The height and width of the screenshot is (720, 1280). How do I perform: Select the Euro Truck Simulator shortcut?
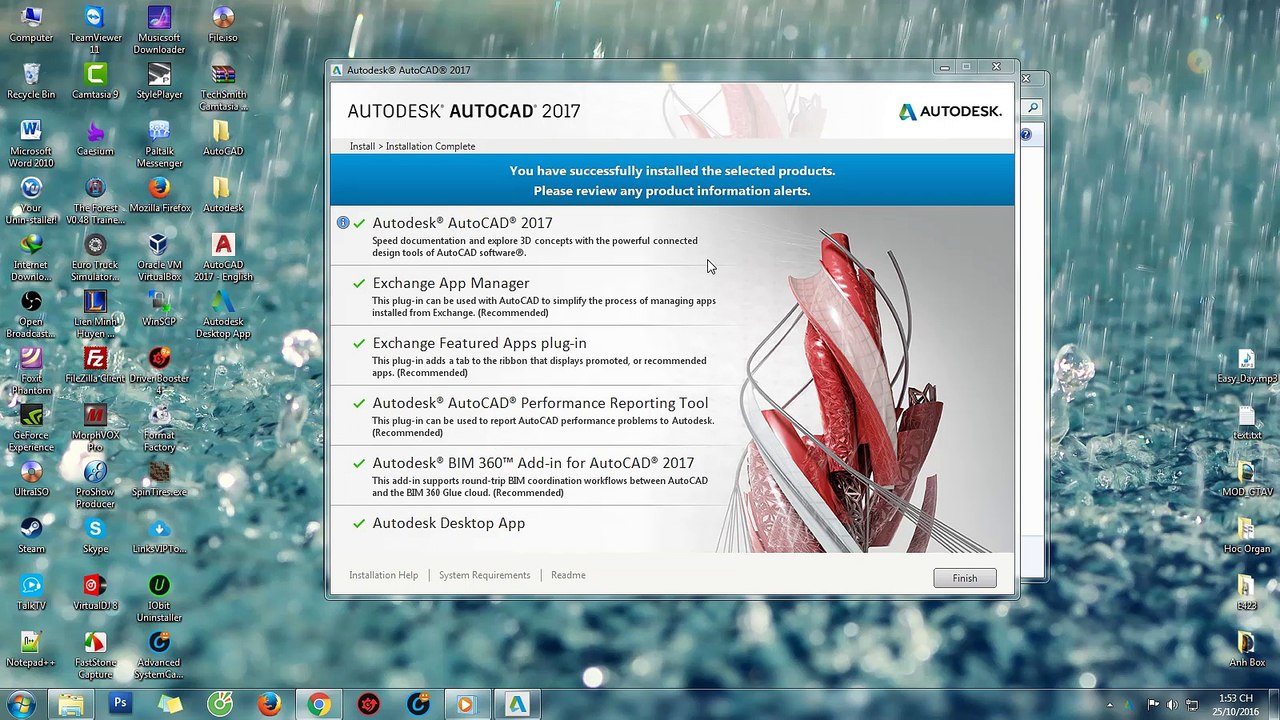point(95,257)
